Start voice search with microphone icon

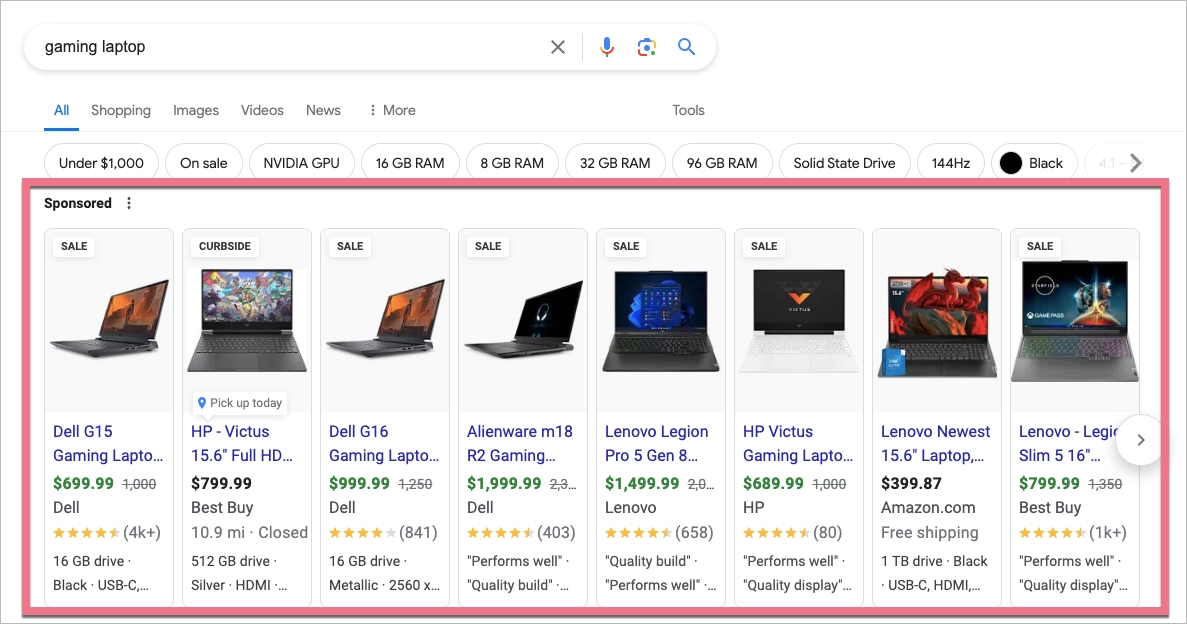tap(607, 47)
